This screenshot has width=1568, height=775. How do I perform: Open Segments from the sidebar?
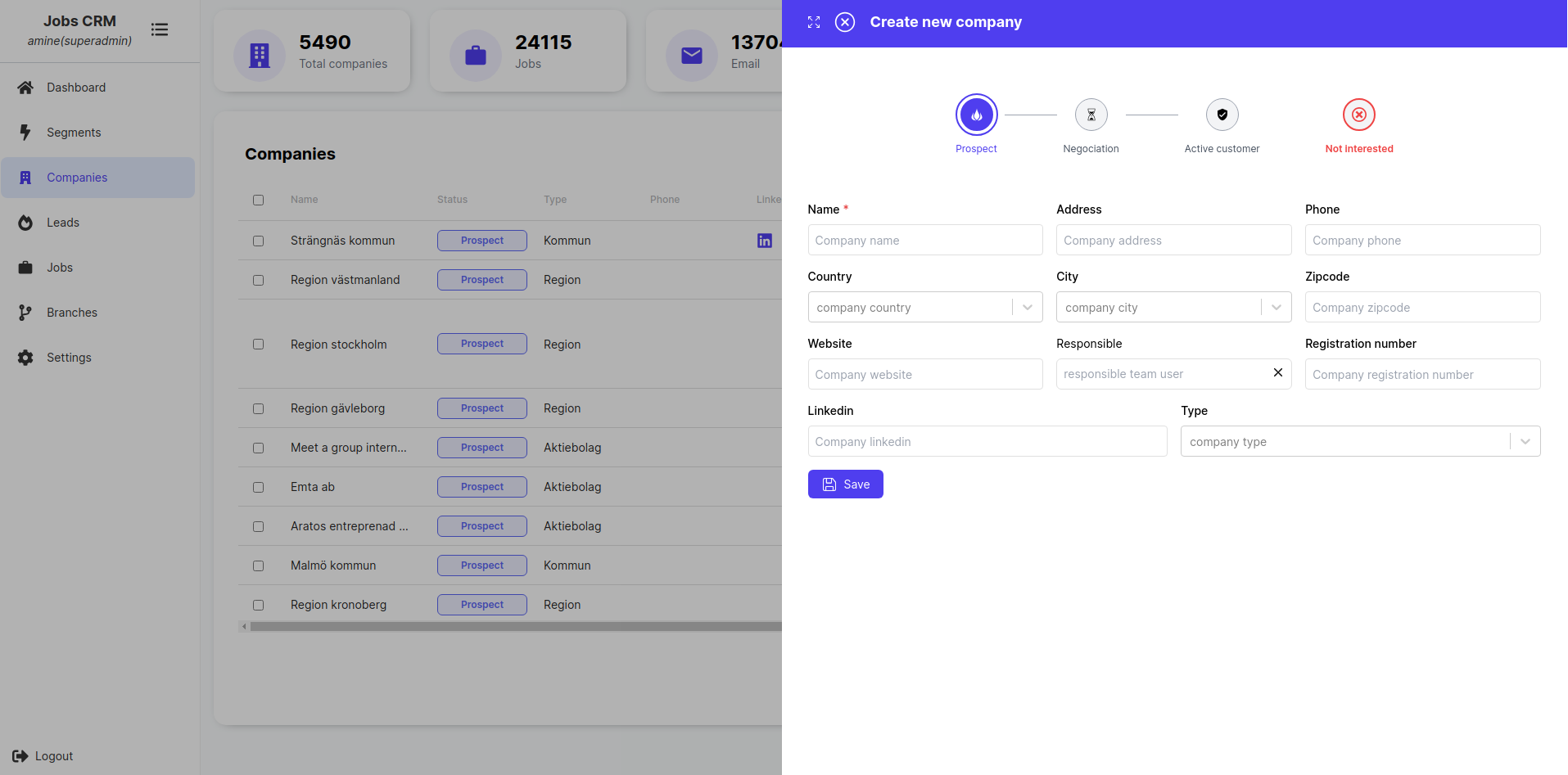74,133
